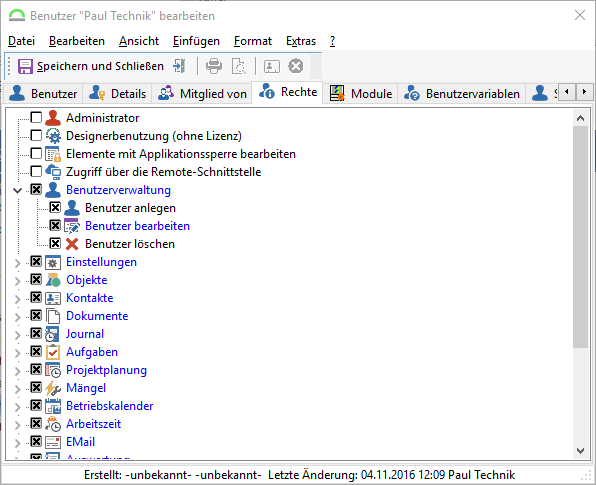Click the save icon next to Speichern
596x485 pixels.
click(25, 67)
